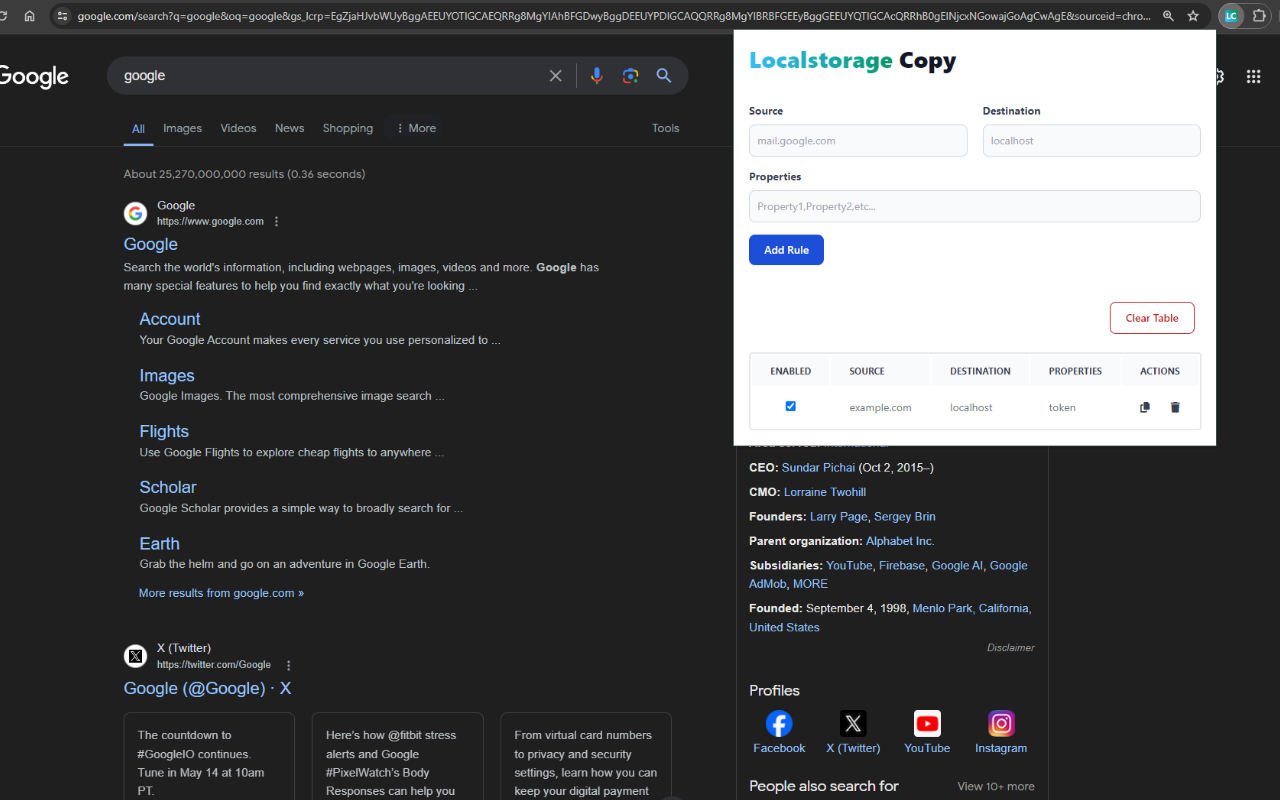Open the three-dot menu beside google.com result
The height and width of the screenshot is (800, 1280).
tap(276, 221)
